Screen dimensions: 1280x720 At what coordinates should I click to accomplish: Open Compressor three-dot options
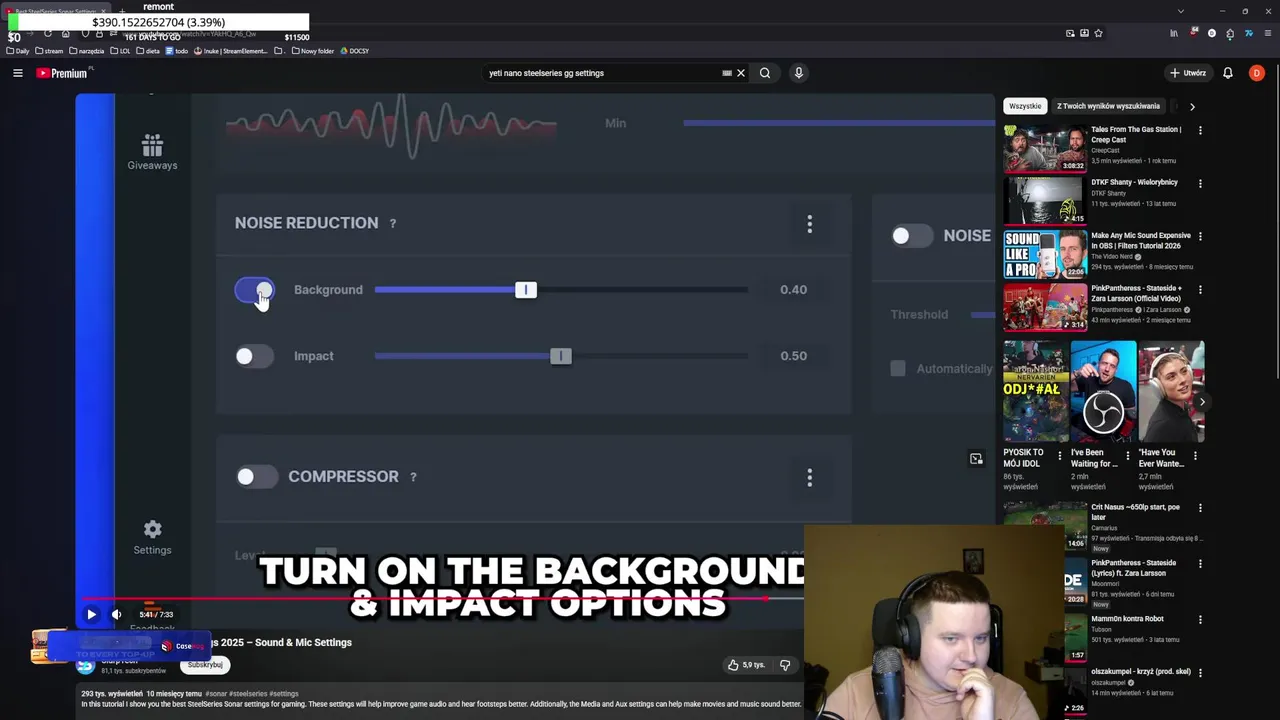[x=810, y=478]
